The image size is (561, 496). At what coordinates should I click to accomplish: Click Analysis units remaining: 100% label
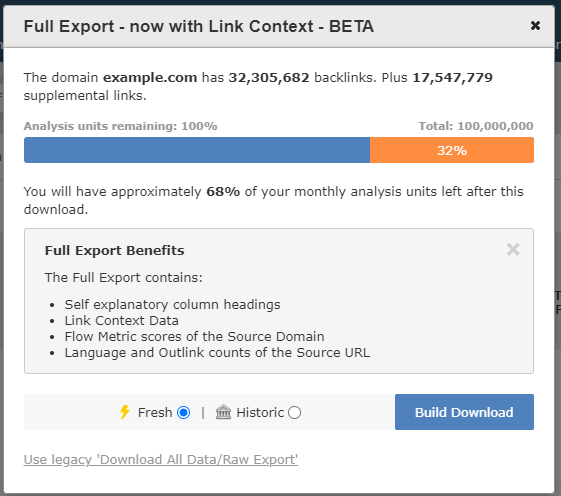click(120, 126)
